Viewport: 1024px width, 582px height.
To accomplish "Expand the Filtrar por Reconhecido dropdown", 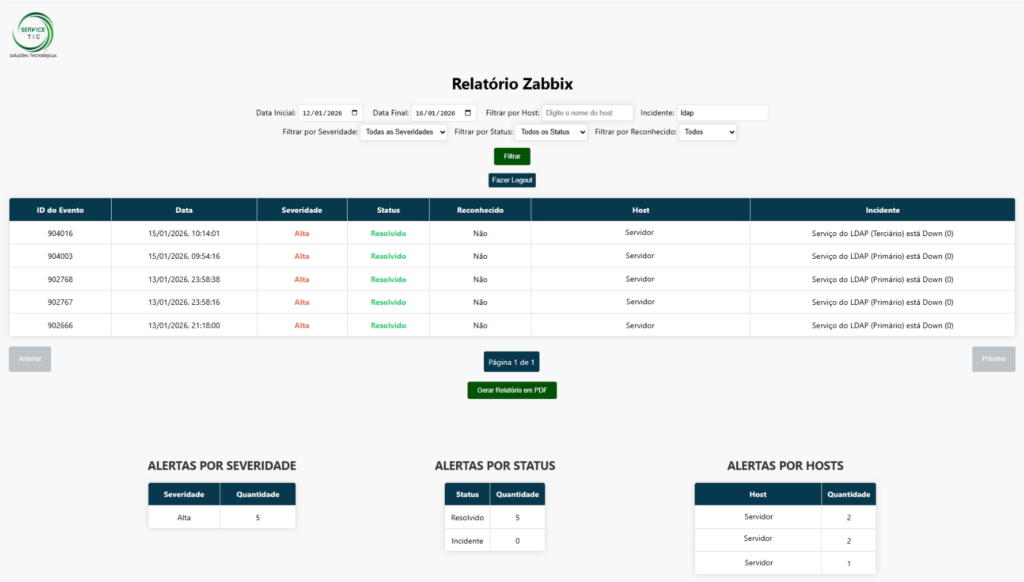I will tap(707, 132).
